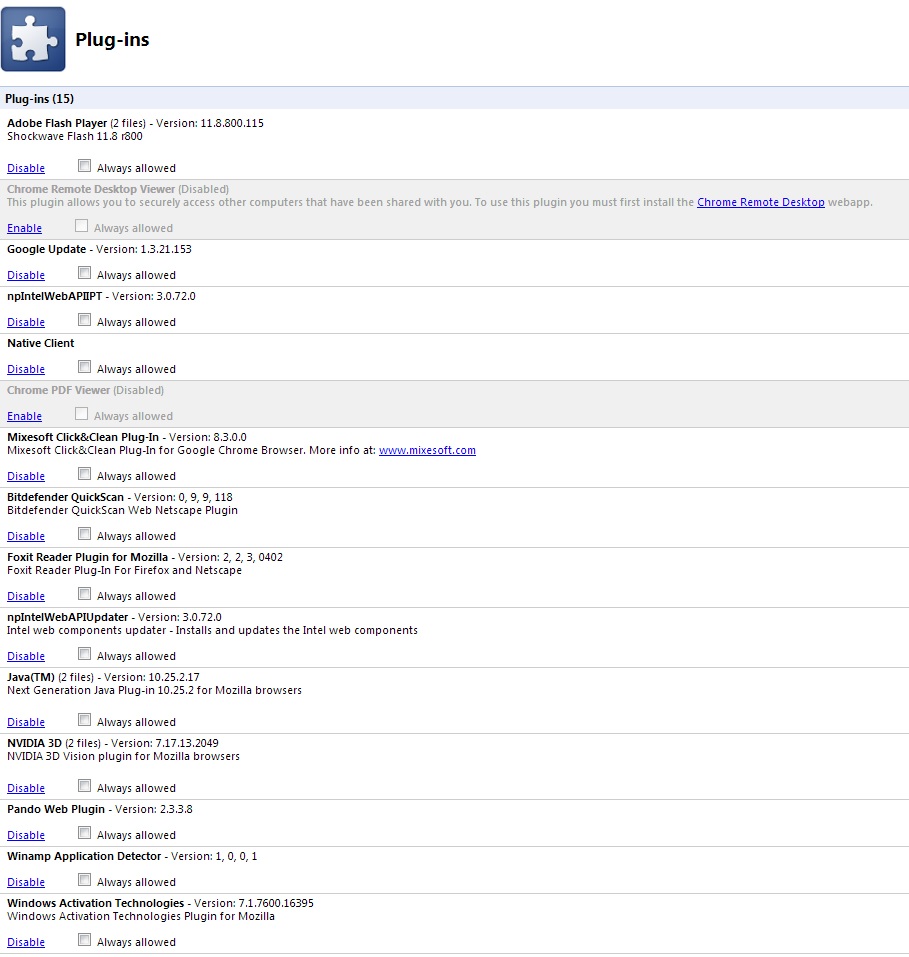
Task: Enable Always allowed for Mixesoft Click&Clean
Action: pos(84,473)
